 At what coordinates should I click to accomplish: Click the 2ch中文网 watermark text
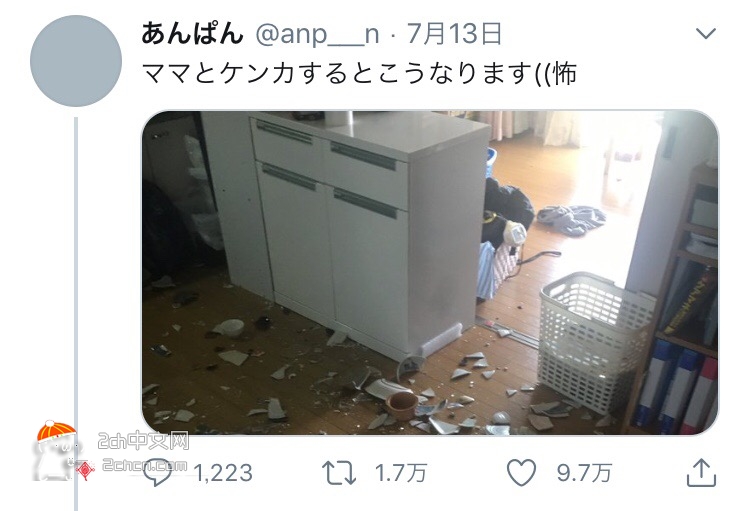tap(143, 441)
